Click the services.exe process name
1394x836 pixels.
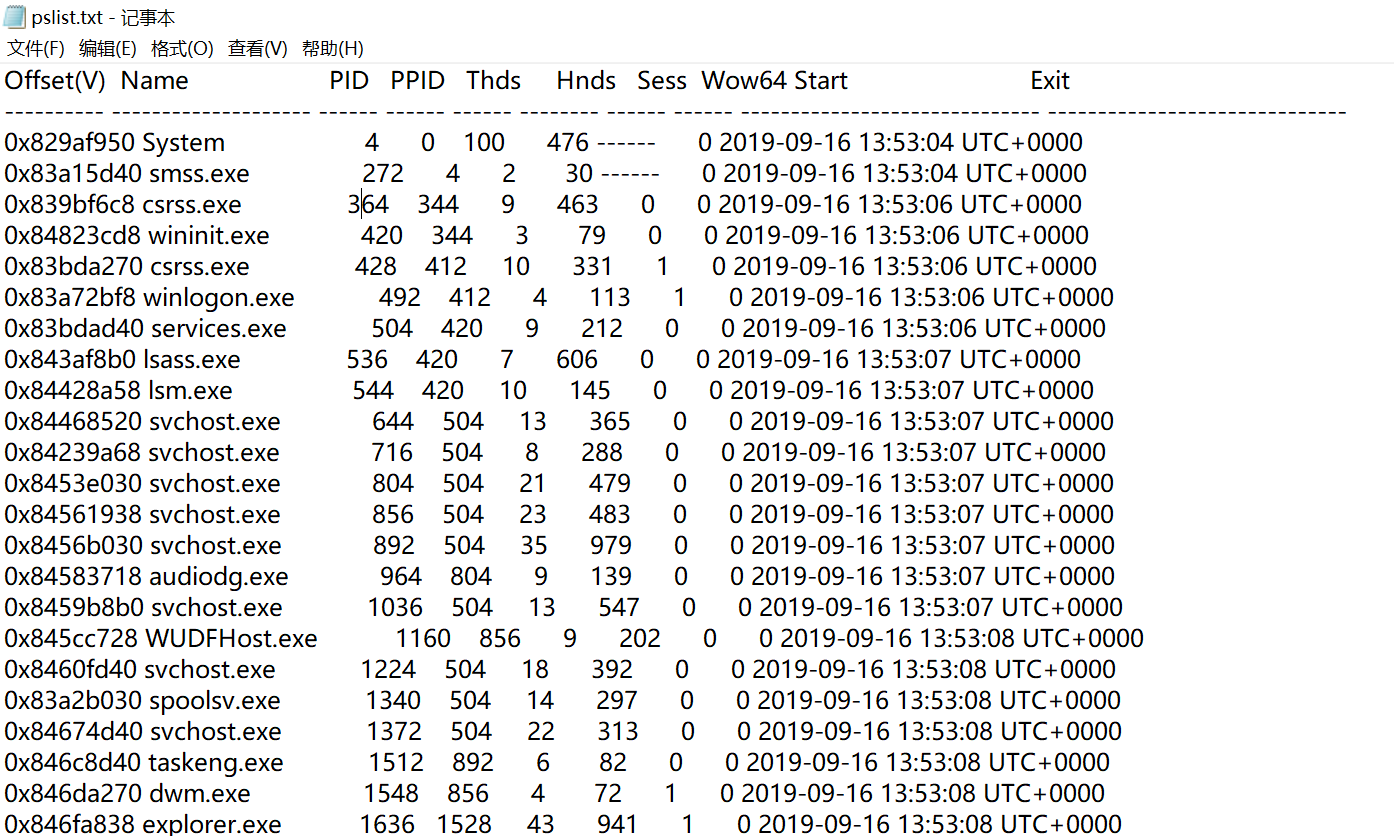(219, 329)
